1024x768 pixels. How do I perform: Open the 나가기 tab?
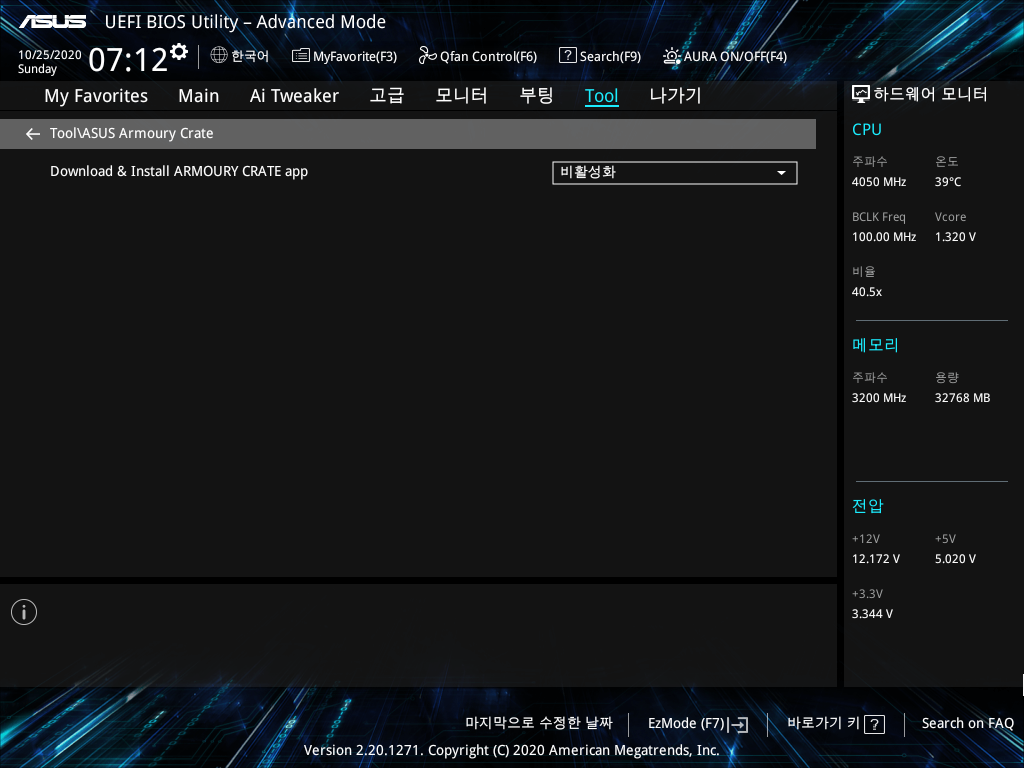(675, 95)
